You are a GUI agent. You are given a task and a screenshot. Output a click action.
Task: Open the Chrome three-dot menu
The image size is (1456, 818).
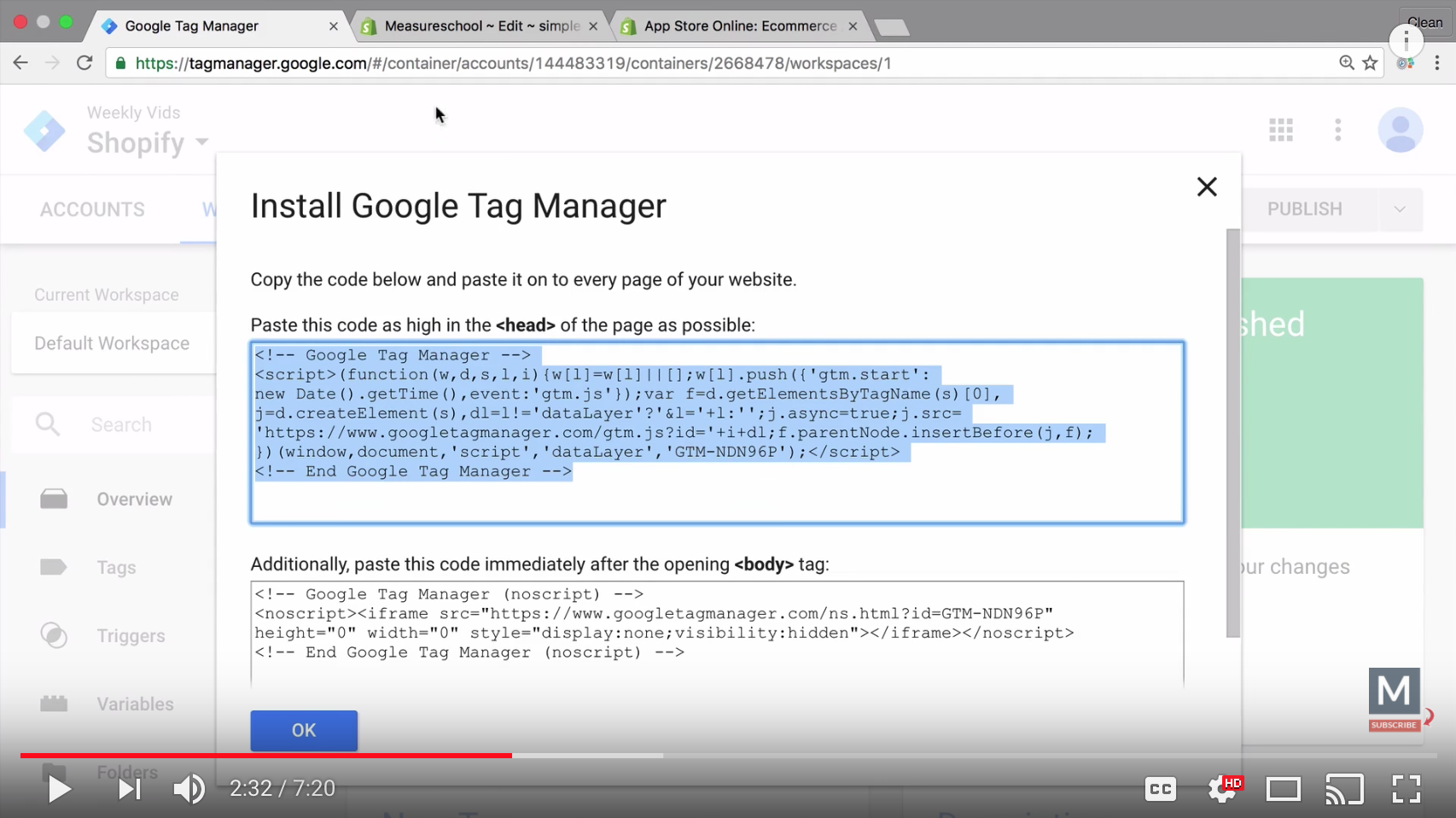(1437, 62)
